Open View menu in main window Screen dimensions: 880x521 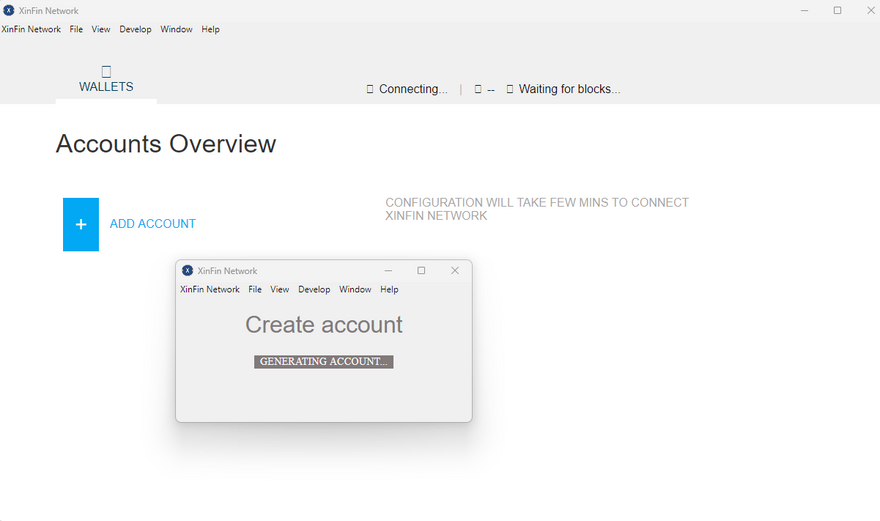coord(101,29)
